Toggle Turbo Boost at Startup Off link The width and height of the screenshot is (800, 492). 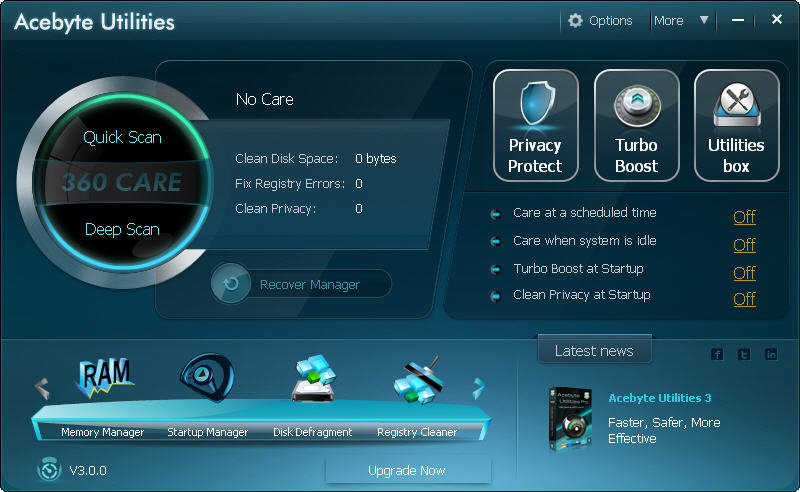click(744, 273)
